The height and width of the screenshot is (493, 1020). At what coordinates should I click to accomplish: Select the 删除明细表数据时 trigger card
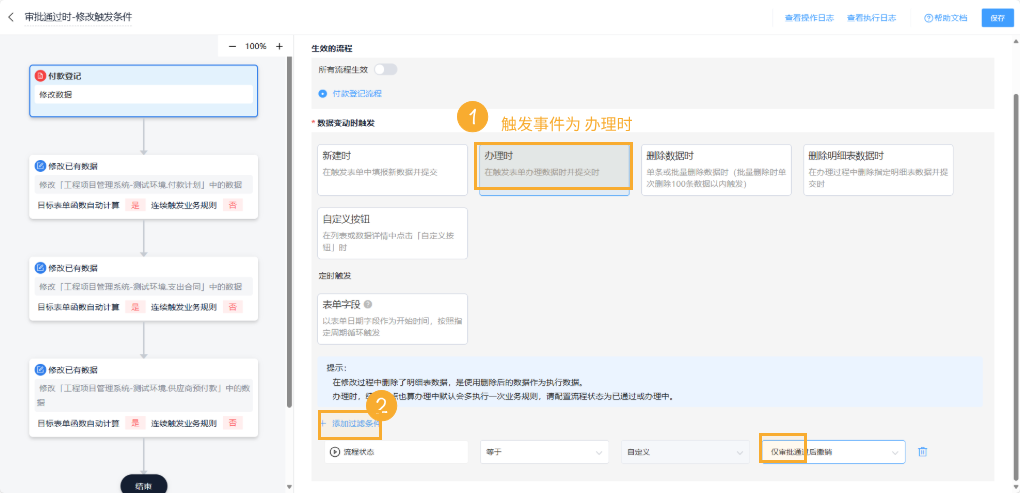878,170
